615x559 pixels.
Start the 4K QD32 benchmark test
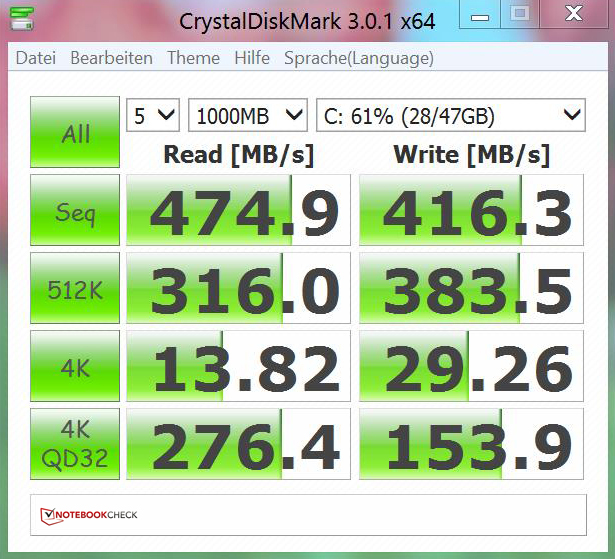click(x=75, y=444)
